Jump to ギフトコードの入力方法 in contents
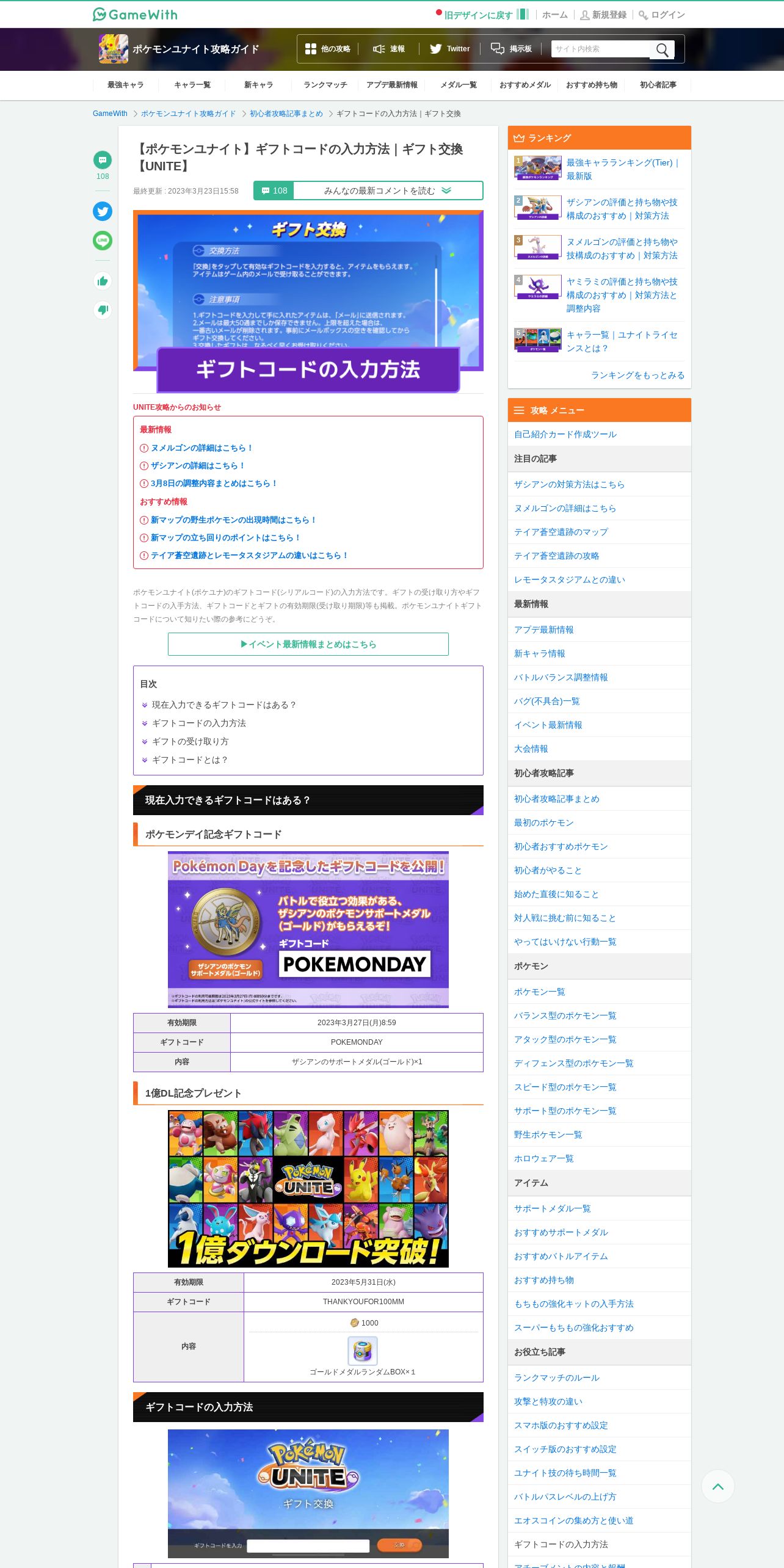This screenshot has height=1568, width=784. pyautogui.click(x=199, y=723)
